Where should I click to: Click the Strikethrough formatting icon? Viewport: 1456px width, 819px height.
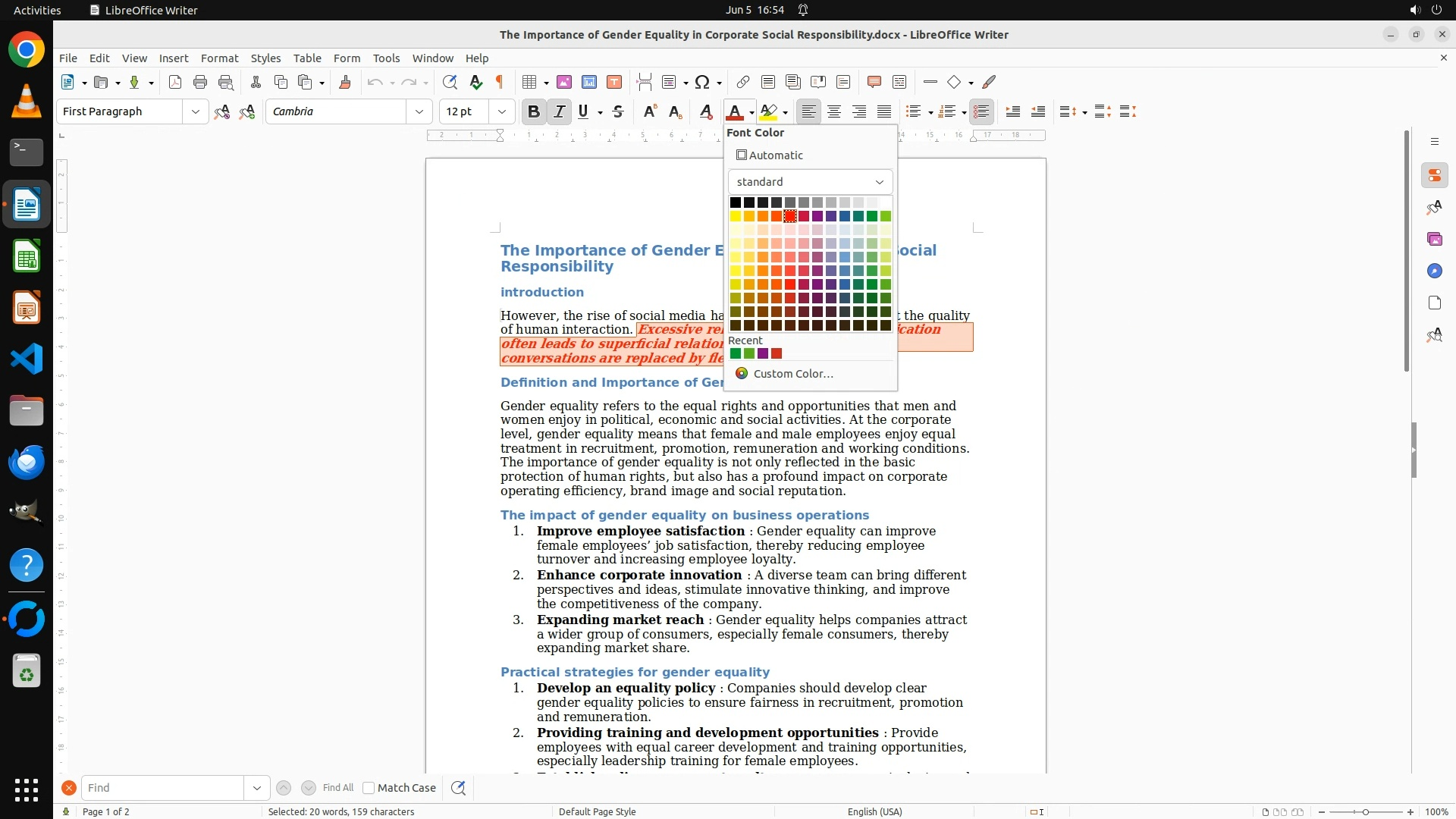(x=618, y=111)
